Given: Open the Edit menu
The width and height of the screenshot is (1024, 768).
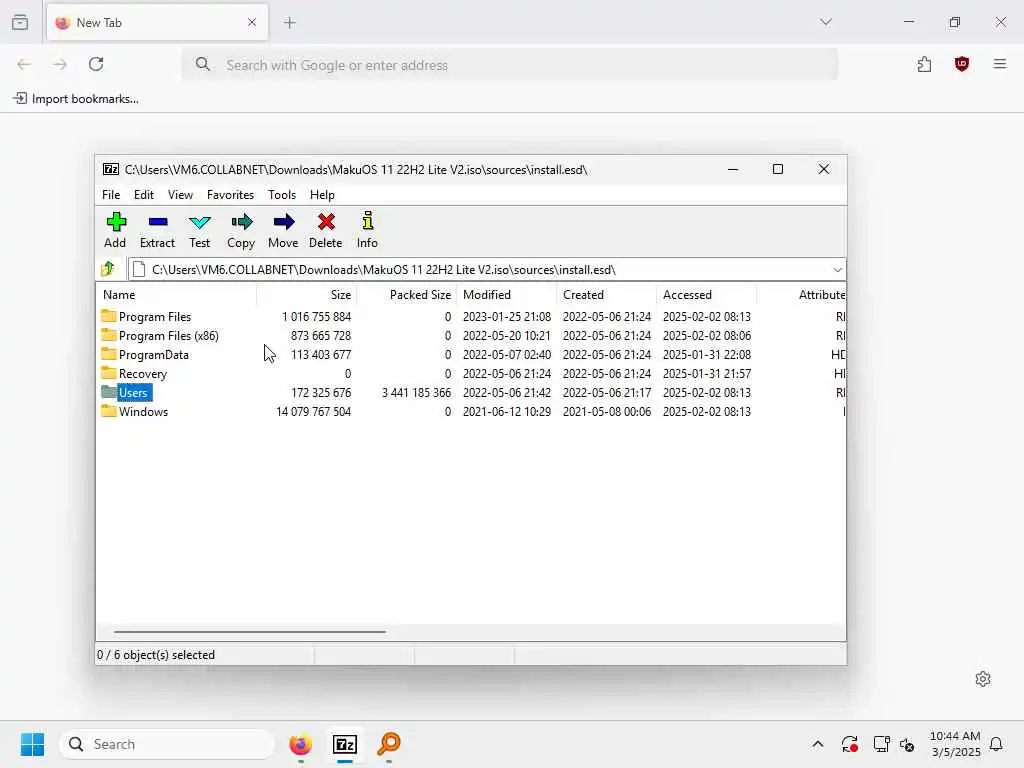Looking at the screenshot, I should tap(144, 195).
